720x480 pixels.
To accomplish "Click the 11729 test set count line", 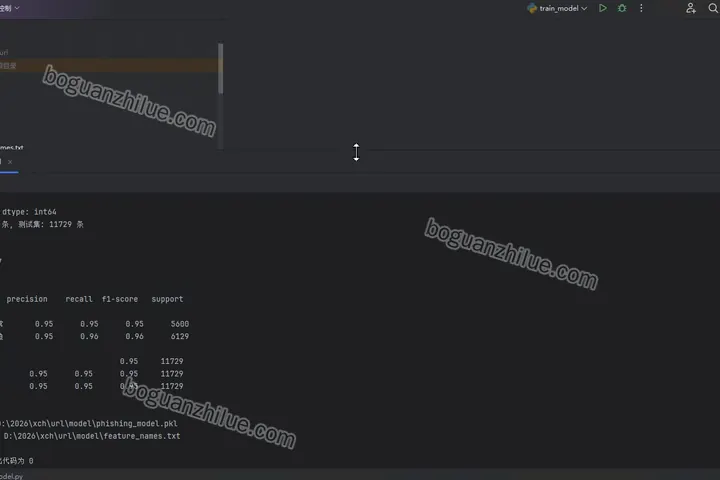I will click(x=42, y=224).
